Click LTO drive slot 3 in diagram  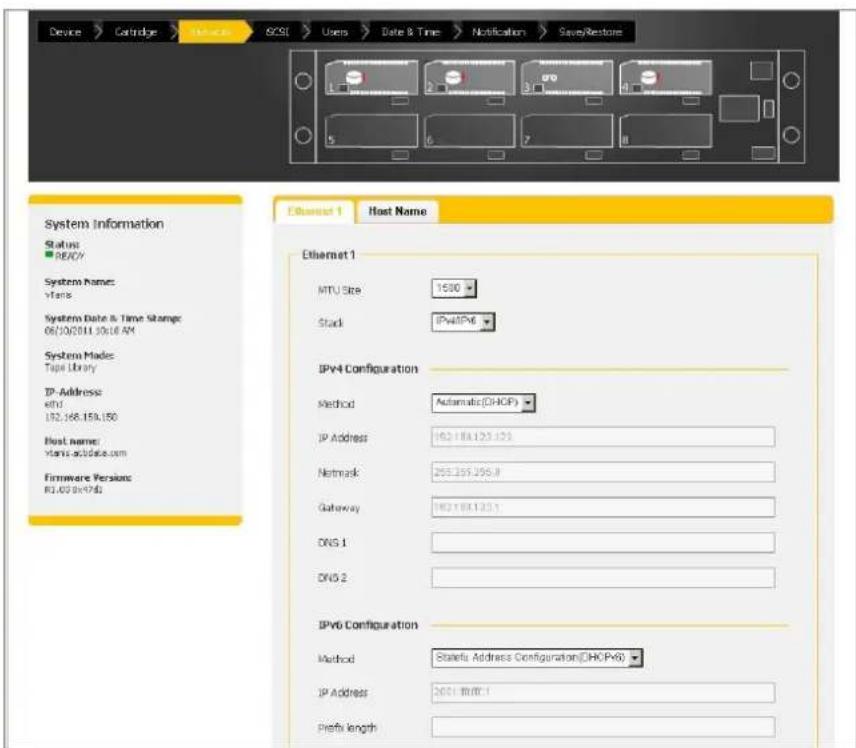[x=567, y=78]
